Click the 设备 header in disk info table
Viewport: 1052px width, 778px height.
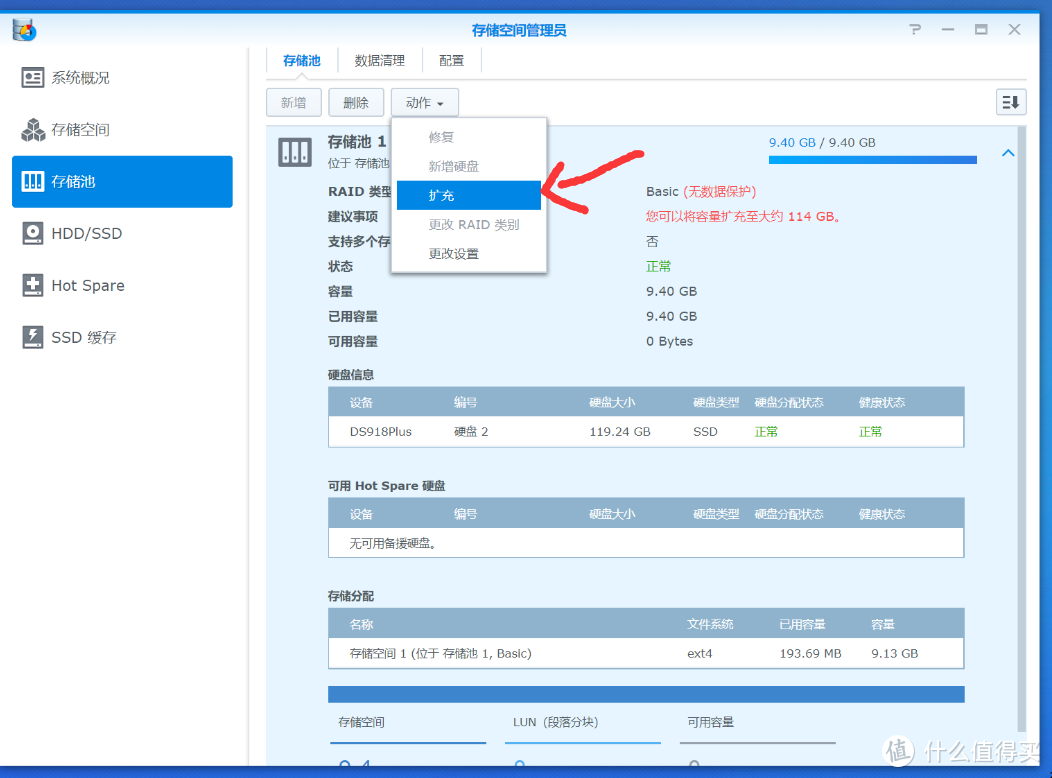(361, 402)
